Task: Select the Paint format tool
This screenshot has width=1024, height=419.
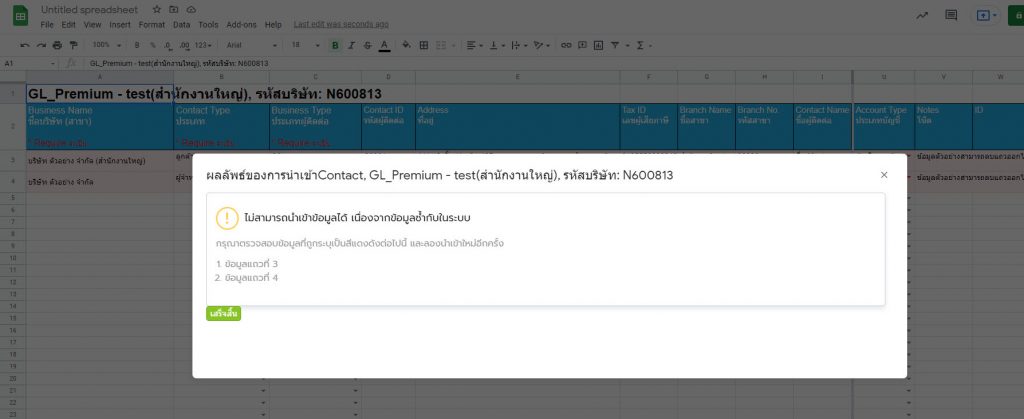Action: pos(73,45)
